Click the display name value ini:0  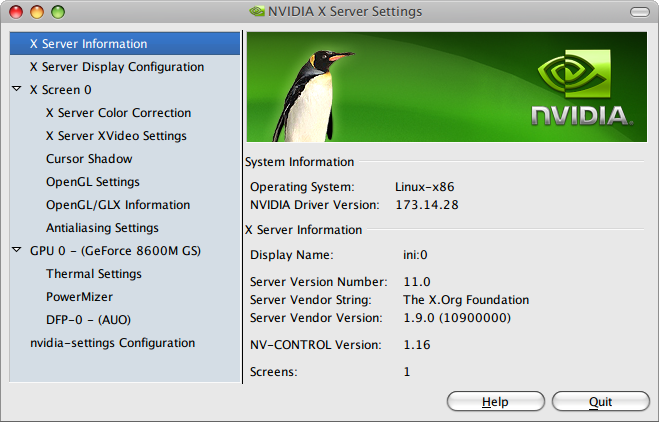pos(415,255)
